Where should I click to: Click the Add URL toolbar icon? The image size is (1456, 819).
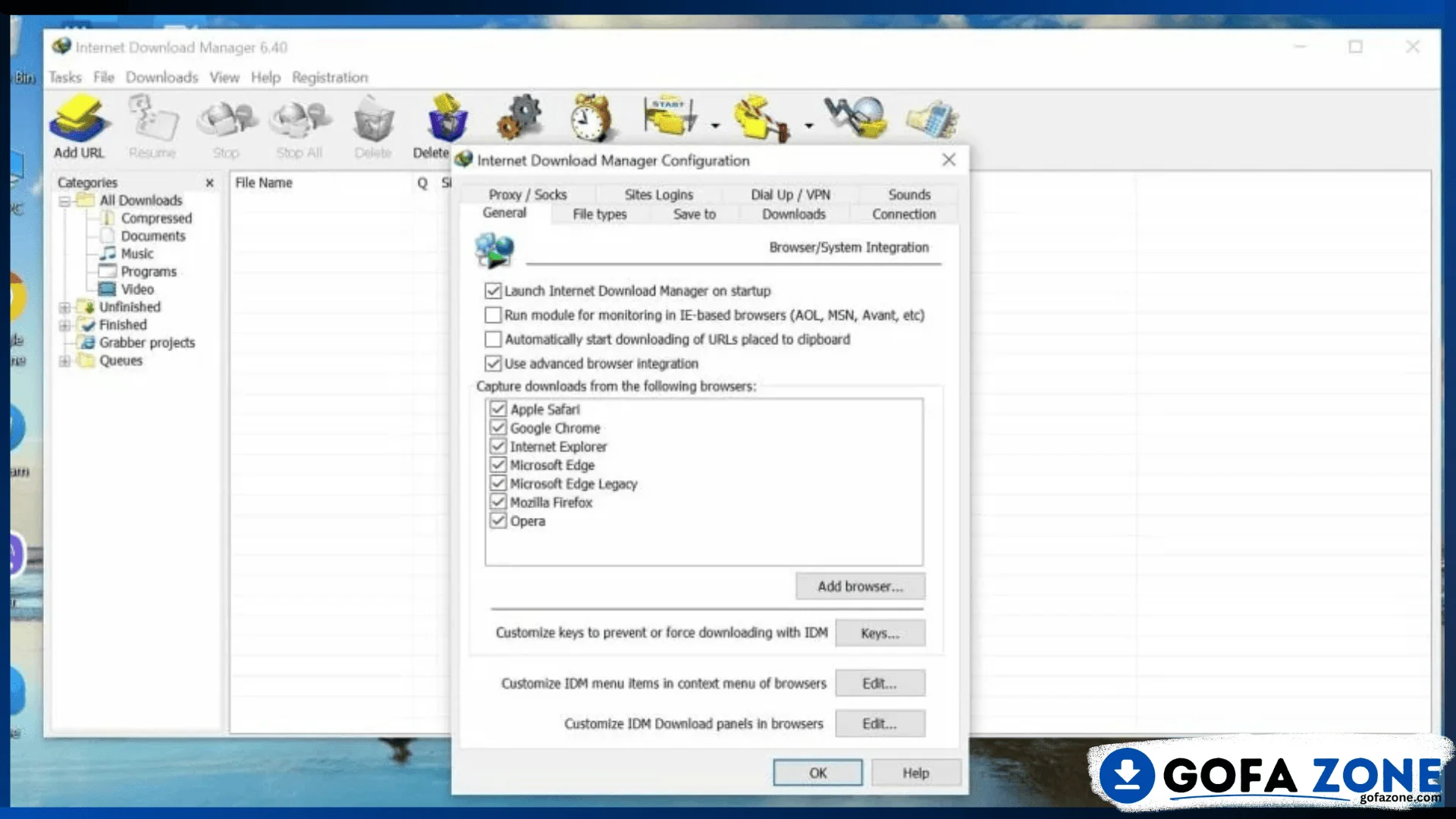[x=79, y=119]
